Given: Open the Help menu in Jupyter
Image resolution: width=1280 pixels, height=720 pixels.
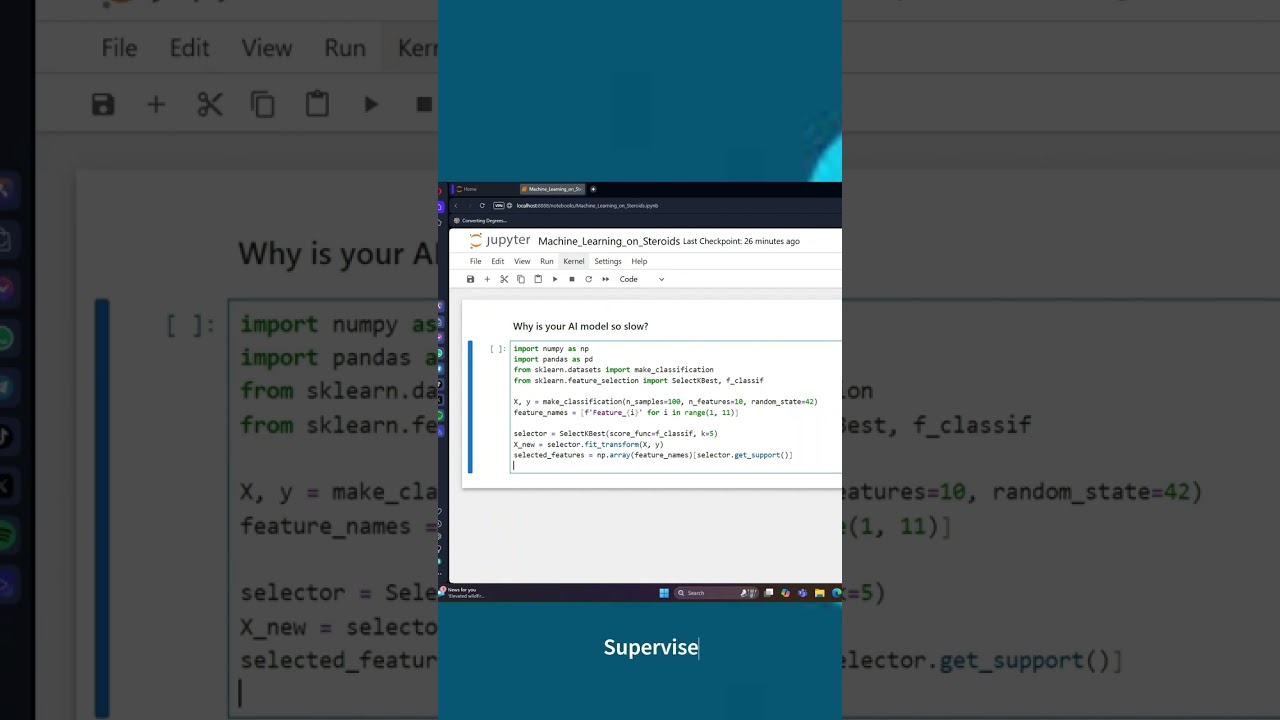Looking at the screenshot, I should coord(639,261).
